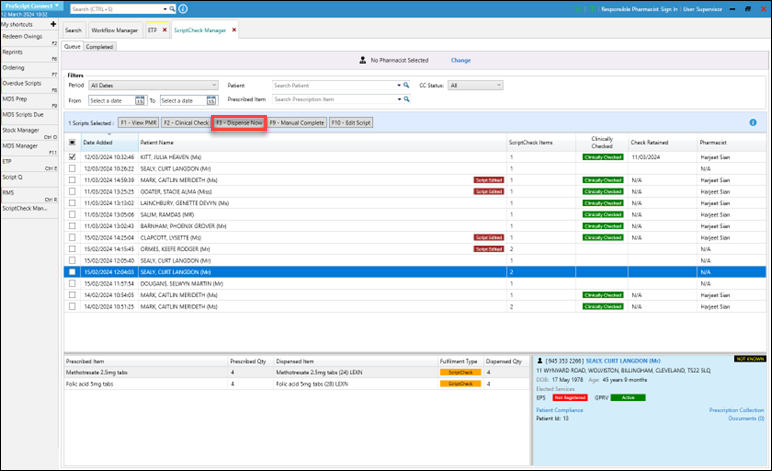
Task: Expand the Prescribed Item dropdown arrow
Action: [x=399, y=99]
